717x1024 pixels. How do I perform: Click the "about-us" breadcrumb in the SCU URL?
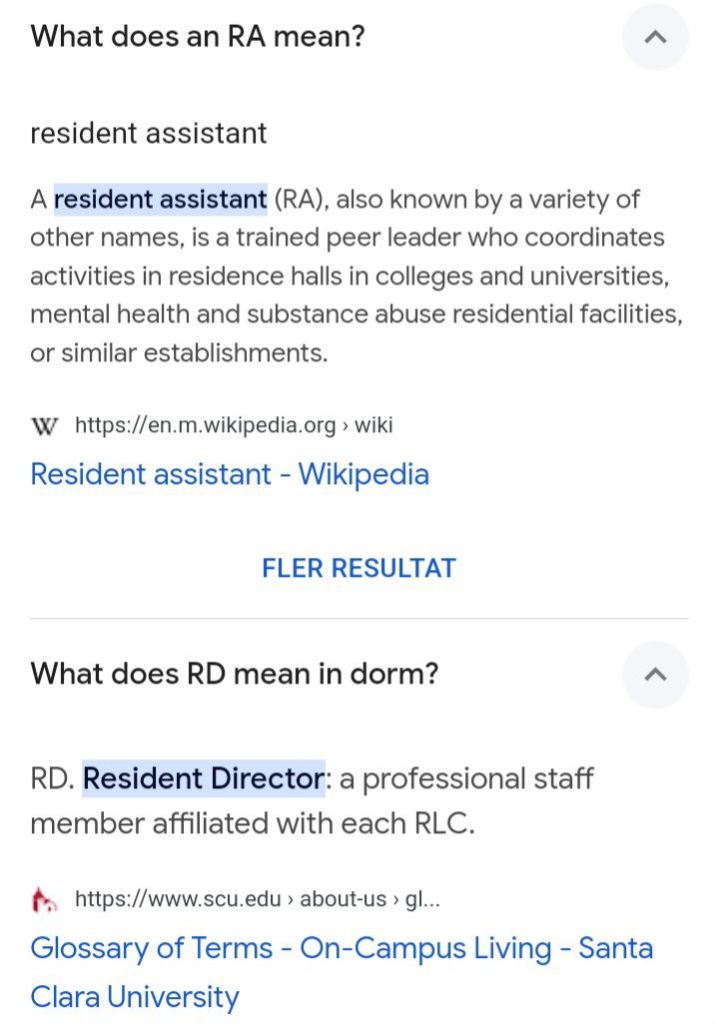point(343,899)
